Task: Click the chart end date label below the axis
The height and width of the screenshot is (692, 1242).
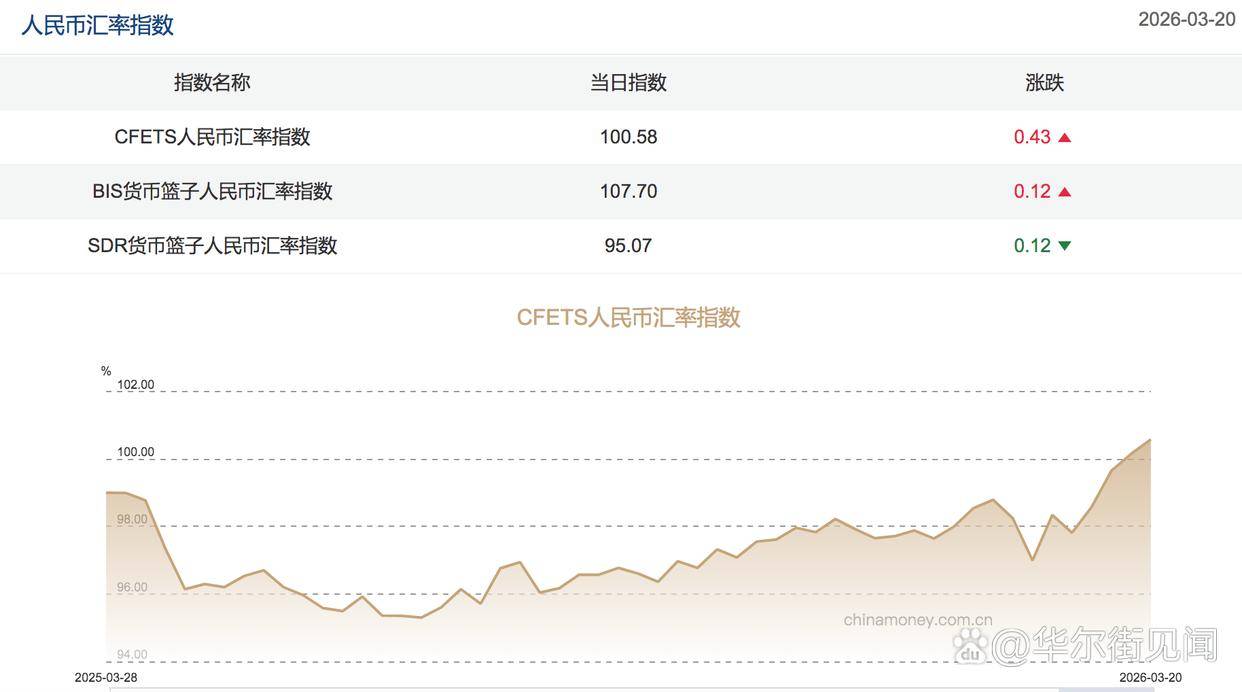Action: [1150, 678]
